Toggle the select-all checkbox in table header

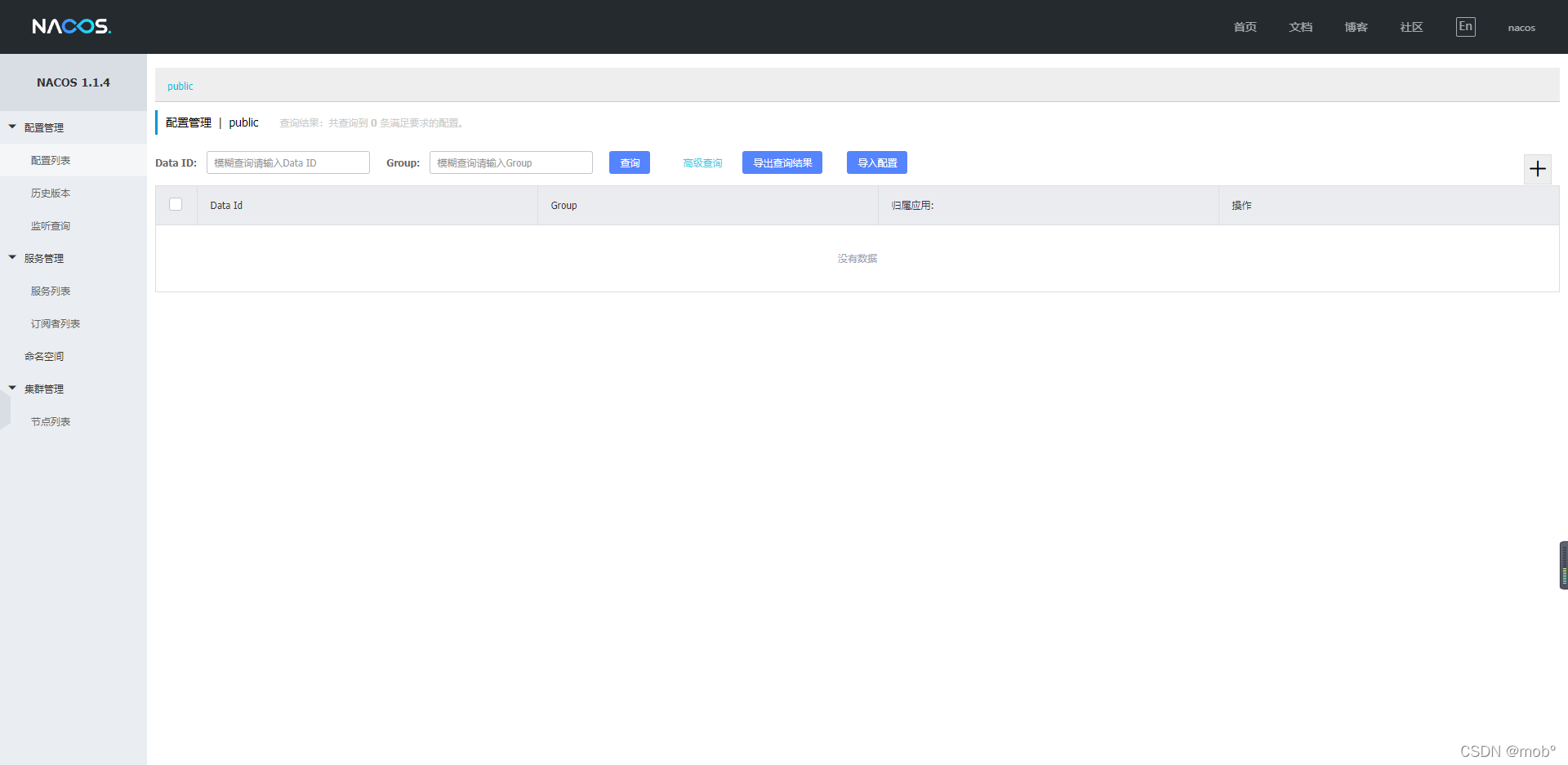176,204
